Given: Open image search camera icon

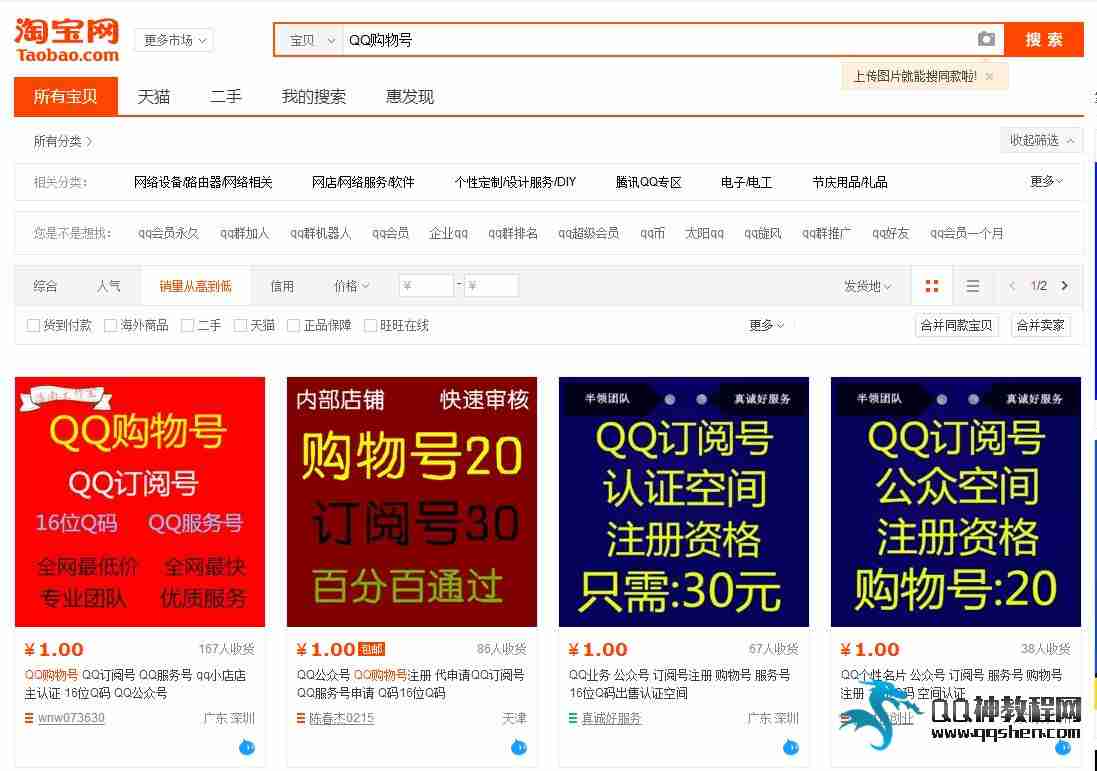Looking at the screenshot, I should click(x=986, y=39).
